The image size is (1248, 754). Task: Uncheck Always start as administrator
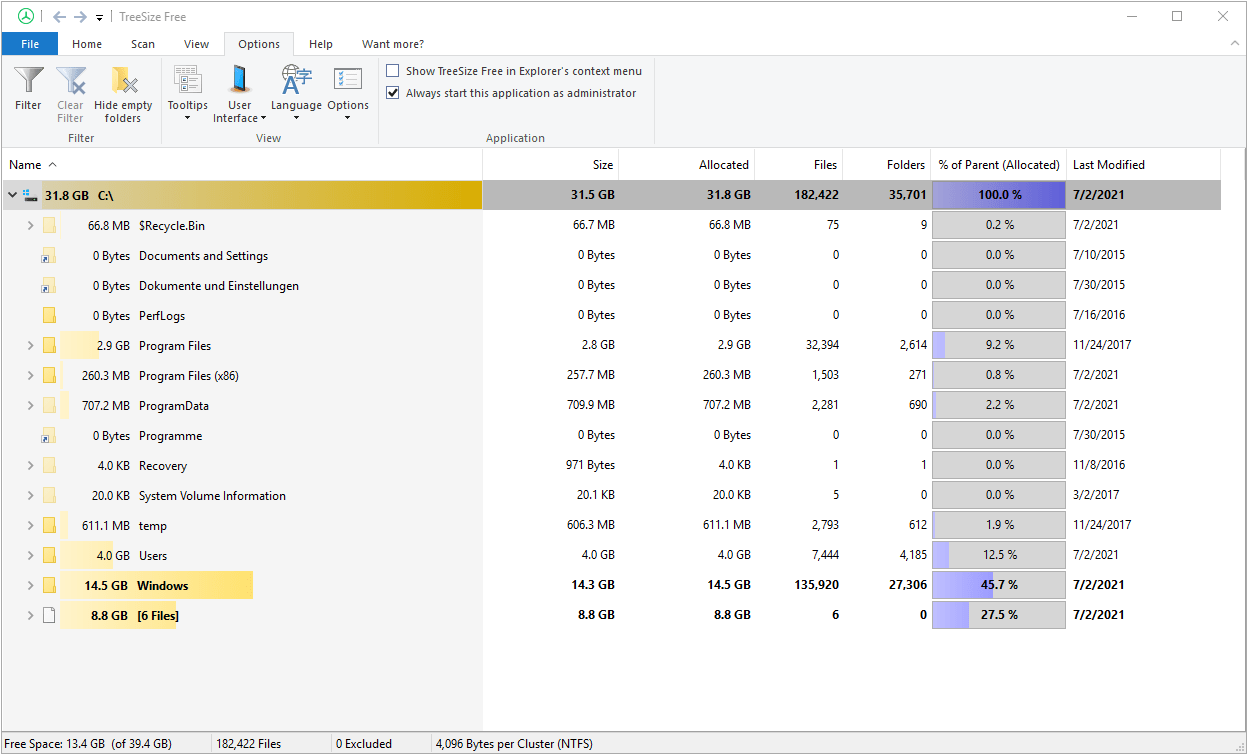point(393,93)
